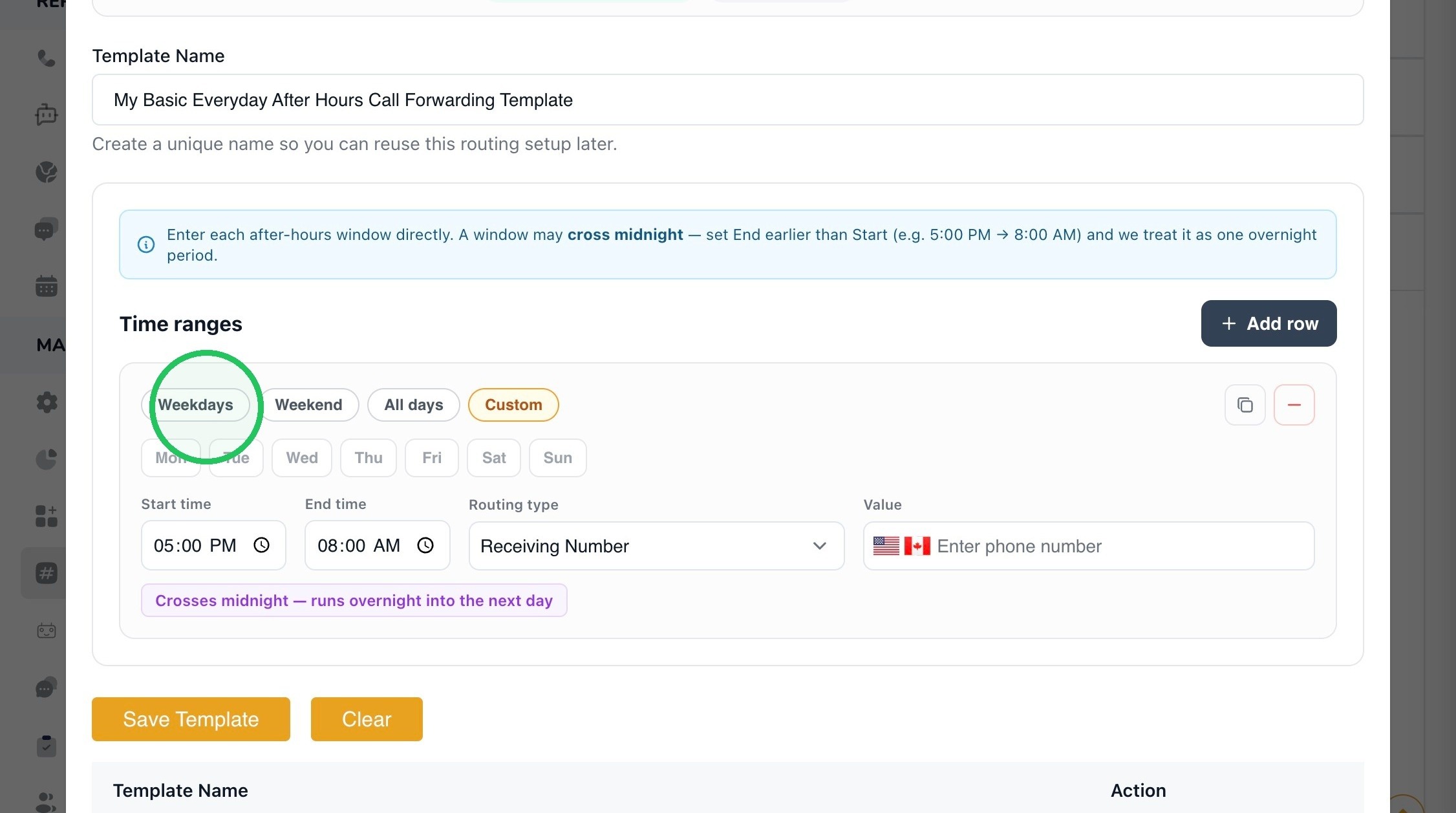
Task: Click the Add row button
Action: (1269, 323)
